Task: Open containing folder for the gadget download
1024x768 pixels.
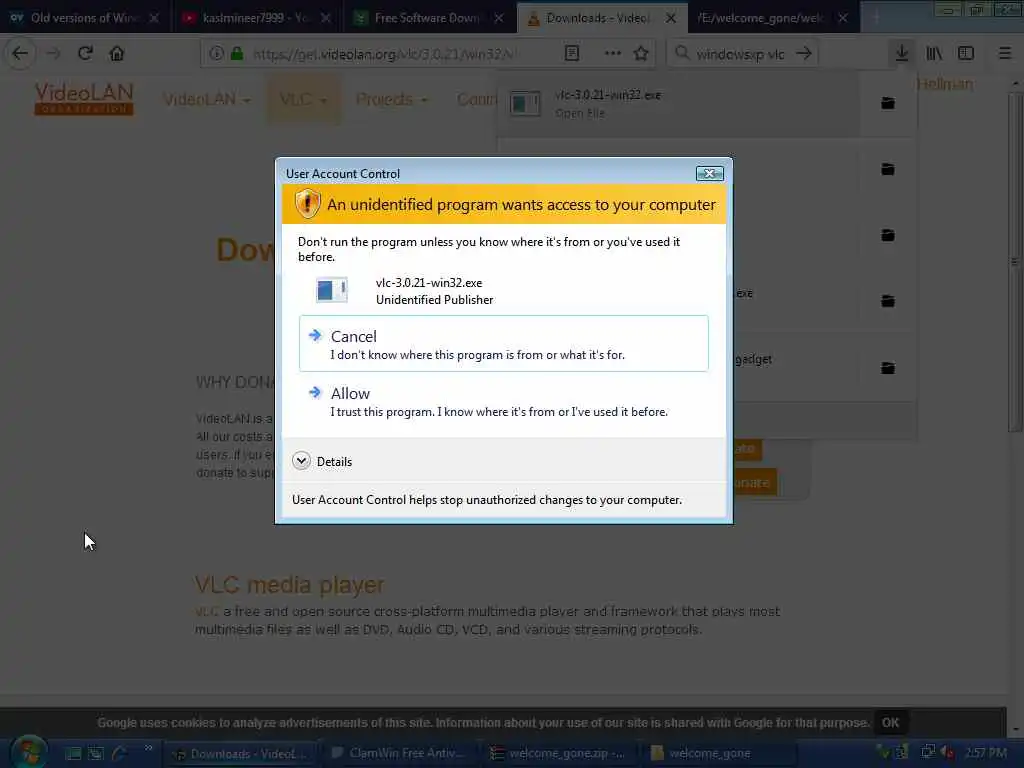Action: [x=888, y=368]
